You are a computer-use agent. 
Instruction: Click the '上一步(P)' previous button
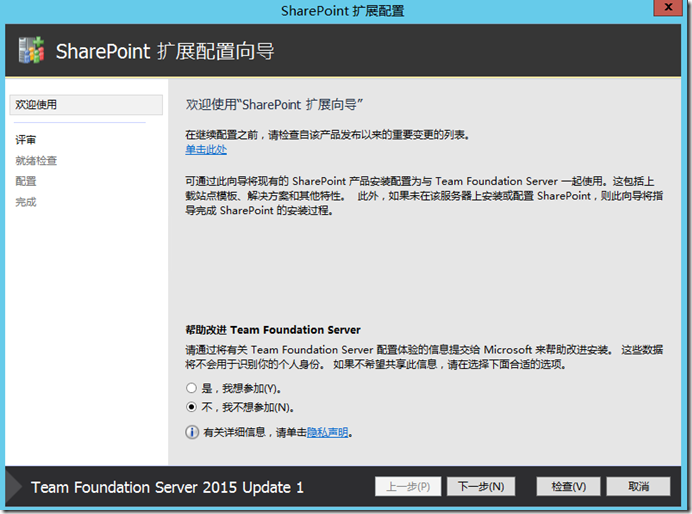(408, 486)
